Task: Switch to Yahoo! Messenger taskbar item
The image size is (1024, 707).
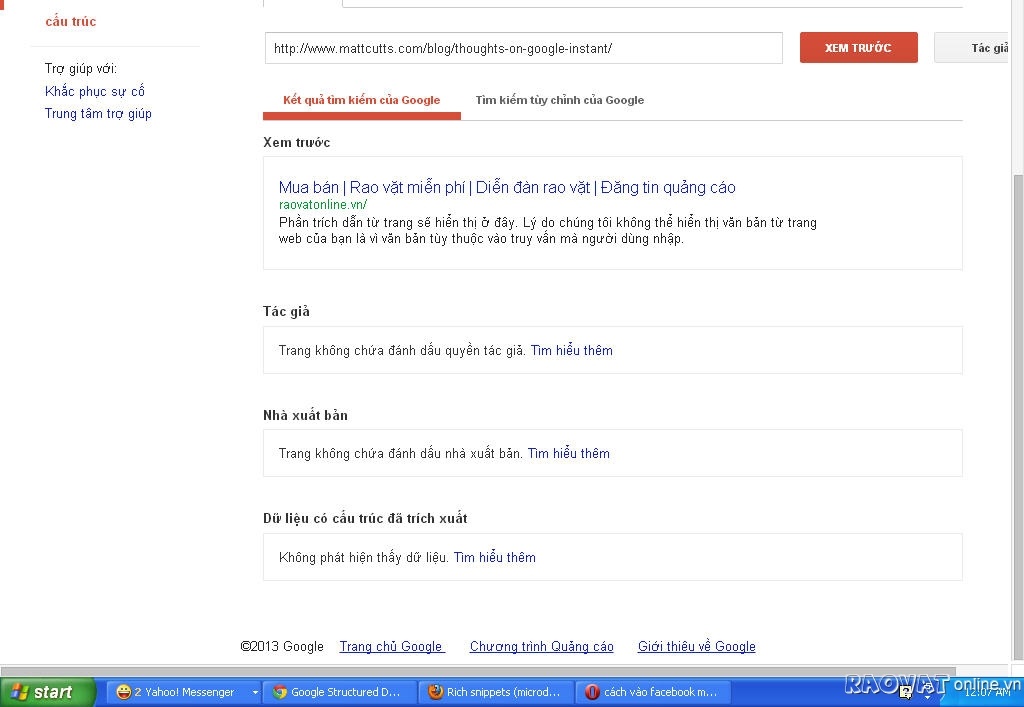Action: pyautogui.click(x=184, y=692)
